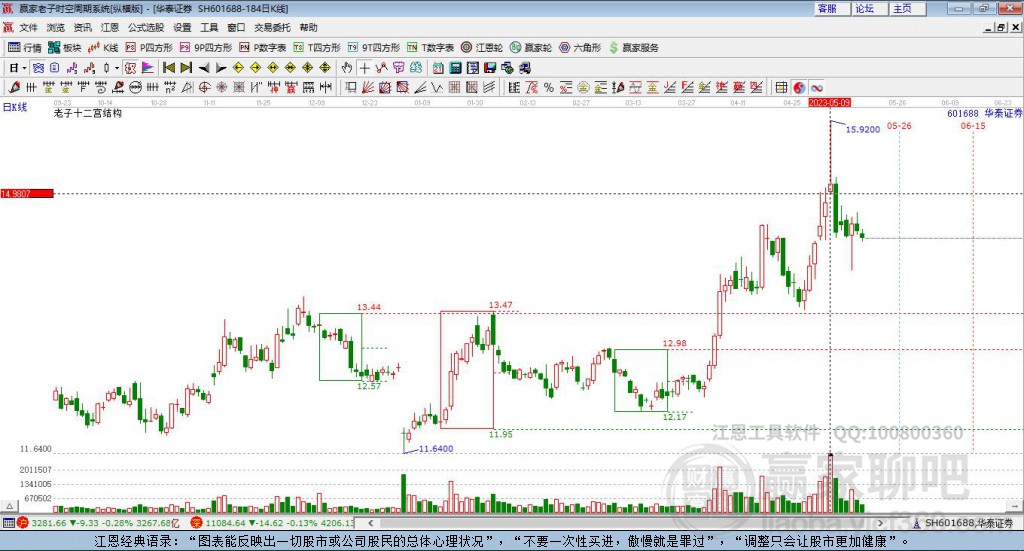Open the T四方形 tool

(x=317, y=48)
